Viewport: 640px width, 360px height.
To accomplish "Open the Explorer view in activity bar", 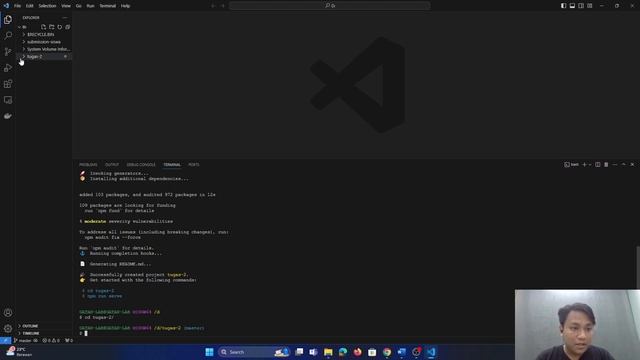I will (x=8, y=20).
